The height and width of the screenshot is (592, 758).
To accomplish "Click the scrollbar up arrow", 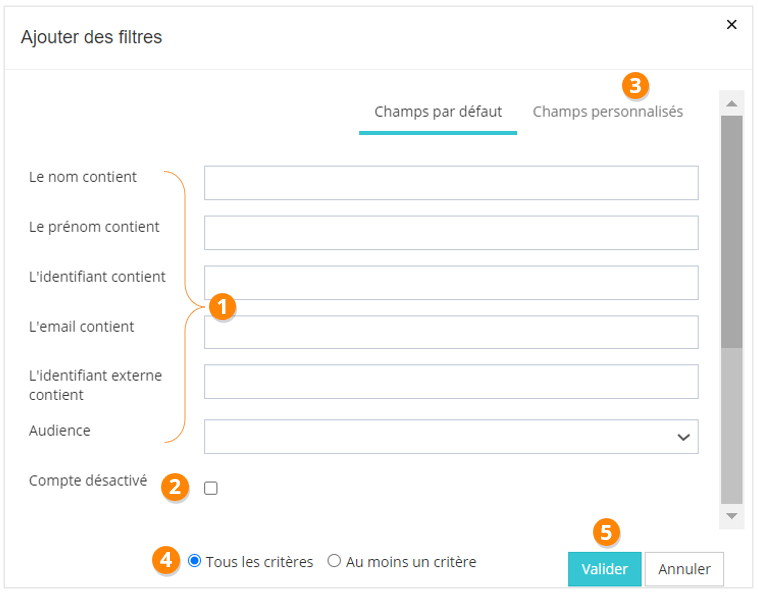I will coord(731,103).
